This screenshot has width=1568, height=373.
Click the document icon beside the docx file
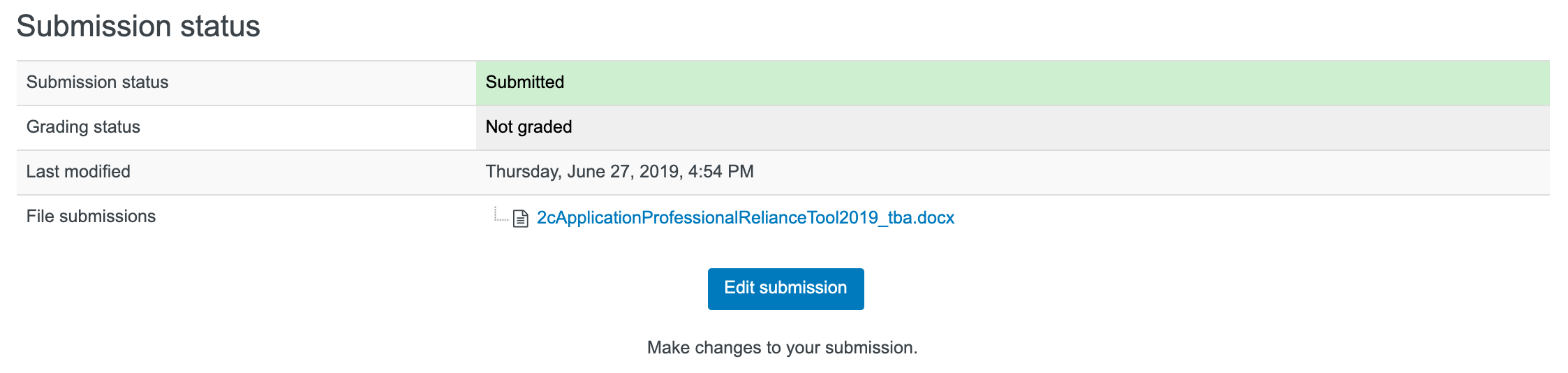(x=520, y=219)
